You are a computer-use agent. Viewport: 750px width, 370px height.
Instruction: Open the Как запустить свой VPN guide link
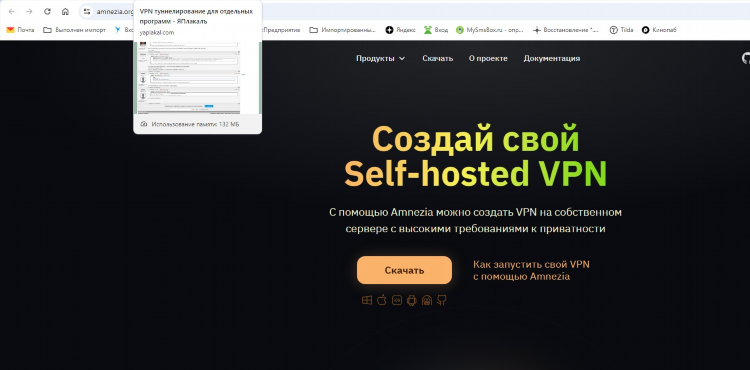531,270
